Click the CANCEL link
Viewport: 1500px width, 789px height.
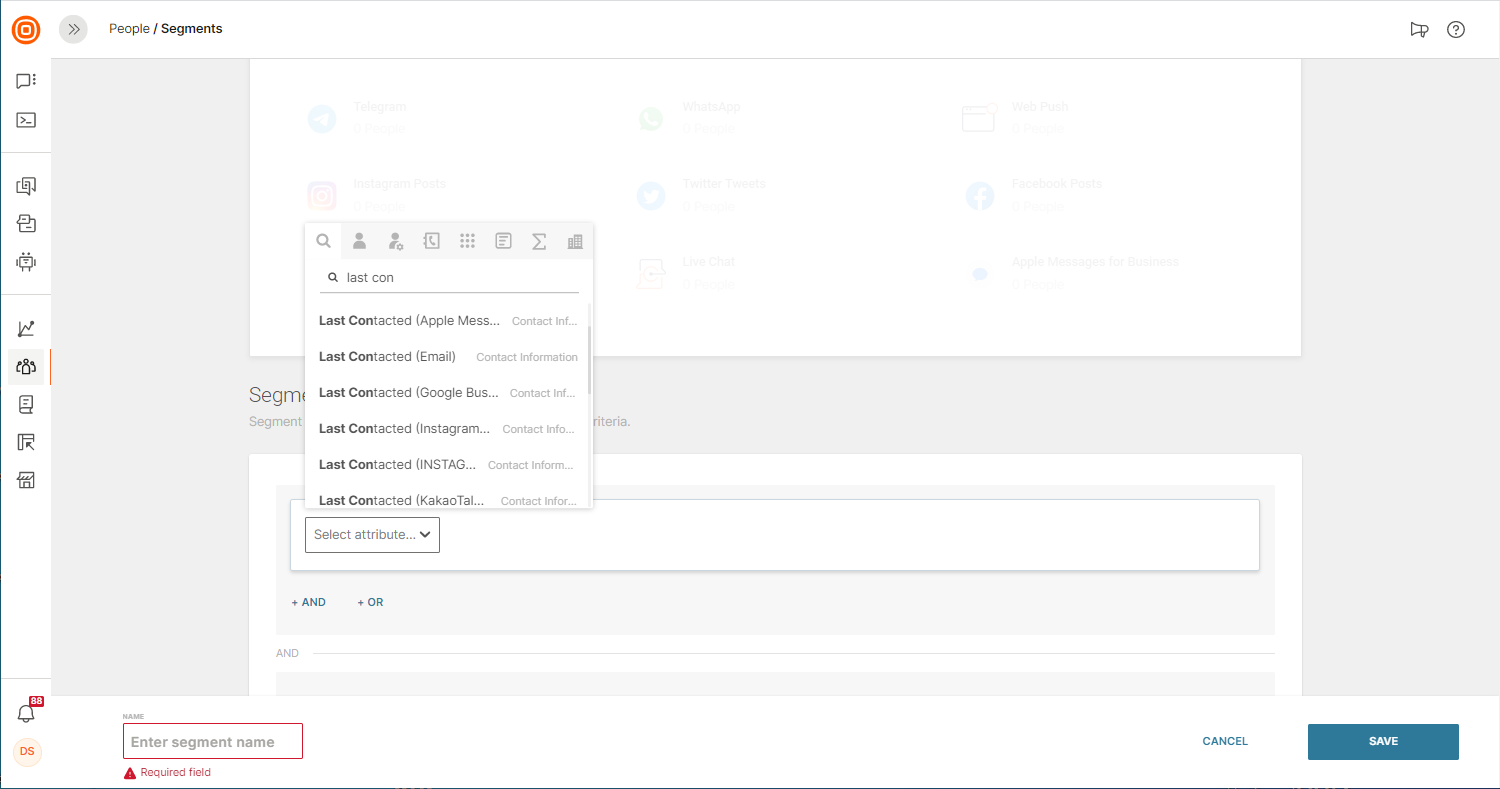tap(1225, 742)
